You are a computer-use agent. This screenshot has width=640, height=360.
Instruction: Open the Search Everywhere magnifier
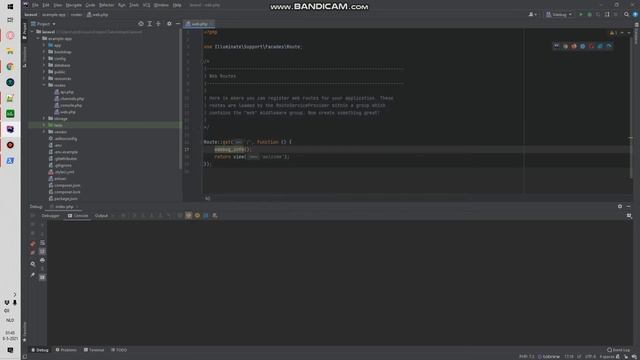point(627,15)
